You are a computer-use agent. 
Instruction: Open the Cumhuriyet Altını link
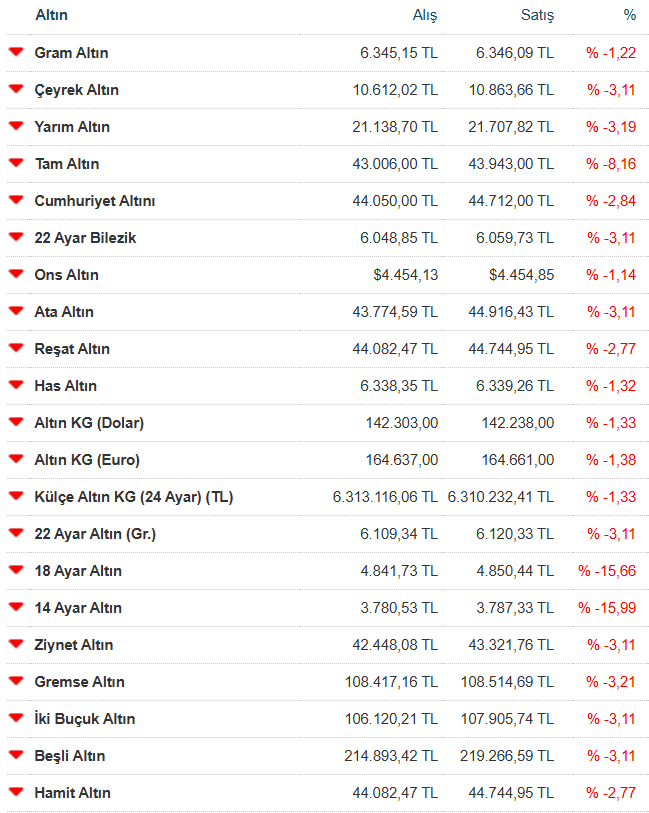point(94,201)
